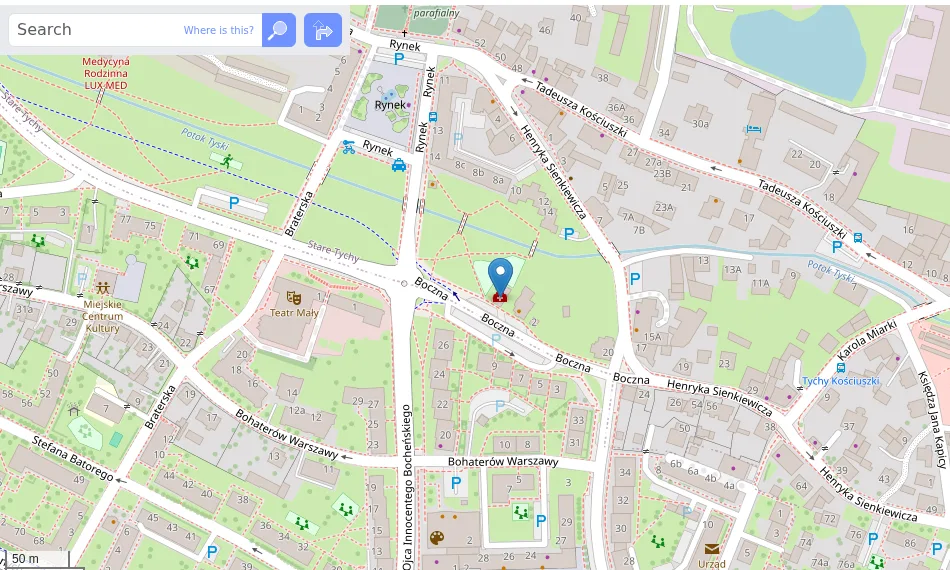950x570 pixels.
Task: Select the post office envelope icon at Urząd
Action: (x=711, y=549)
